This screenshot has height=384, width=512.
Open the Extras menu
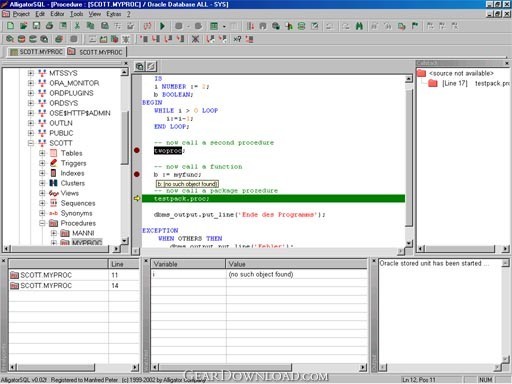(114, 14)
